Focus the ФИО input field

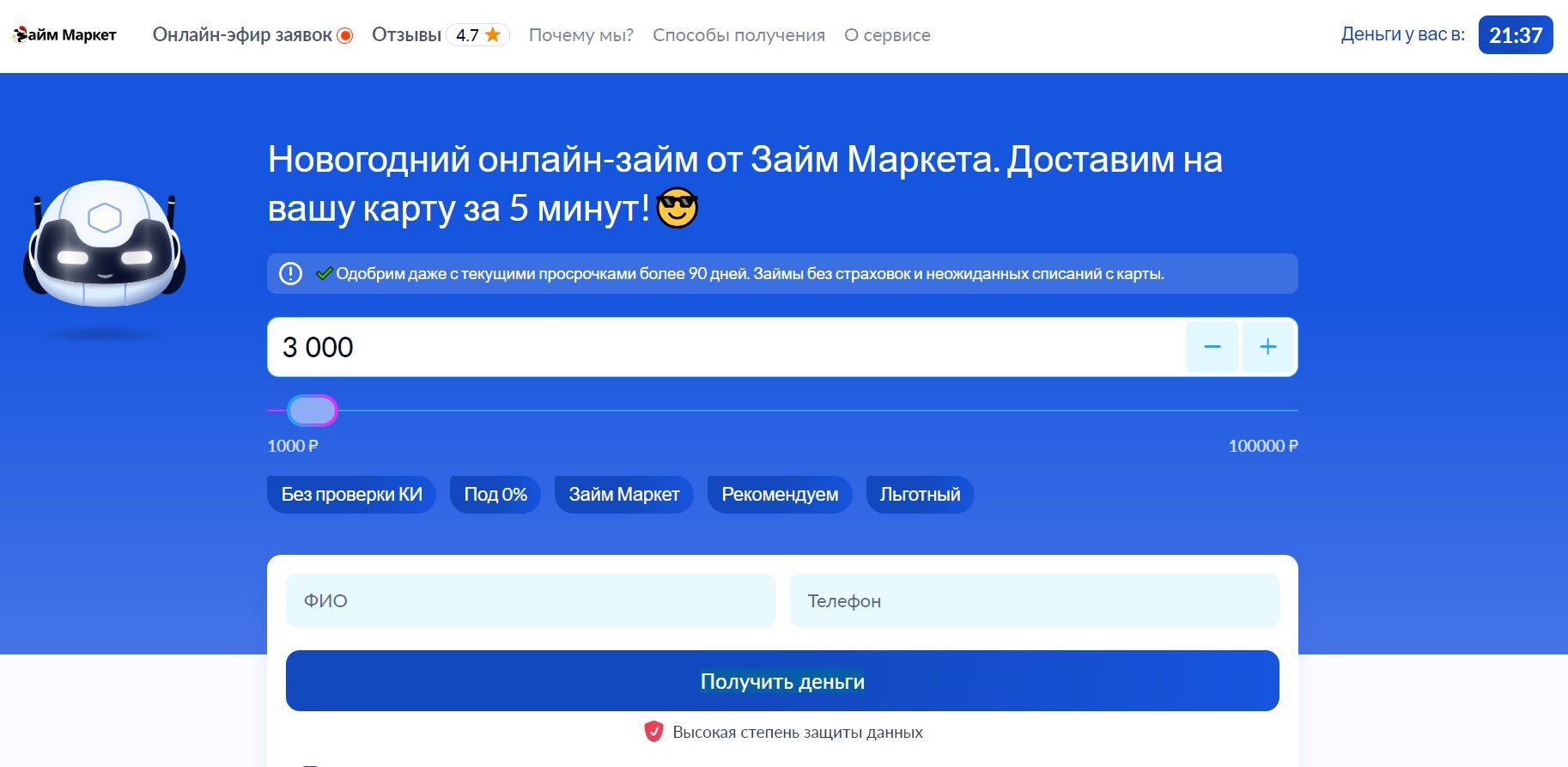531,600
